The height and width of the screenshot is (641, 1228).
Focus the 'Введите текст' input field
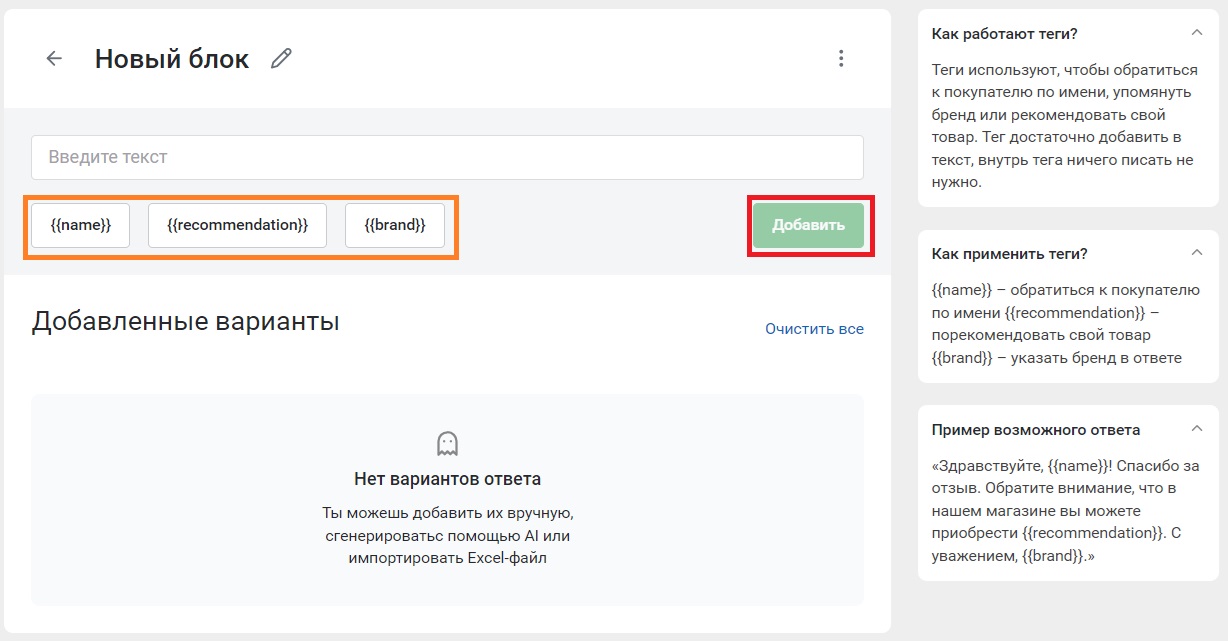click(447, 157)
